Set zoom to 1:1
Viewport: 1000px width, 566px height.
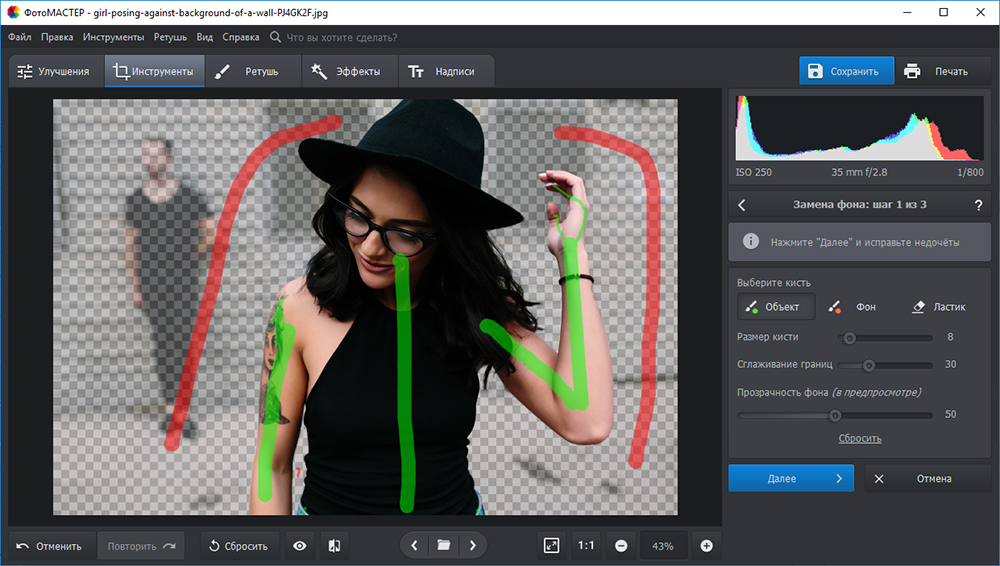pyautogui.click(x=586, y=546)
